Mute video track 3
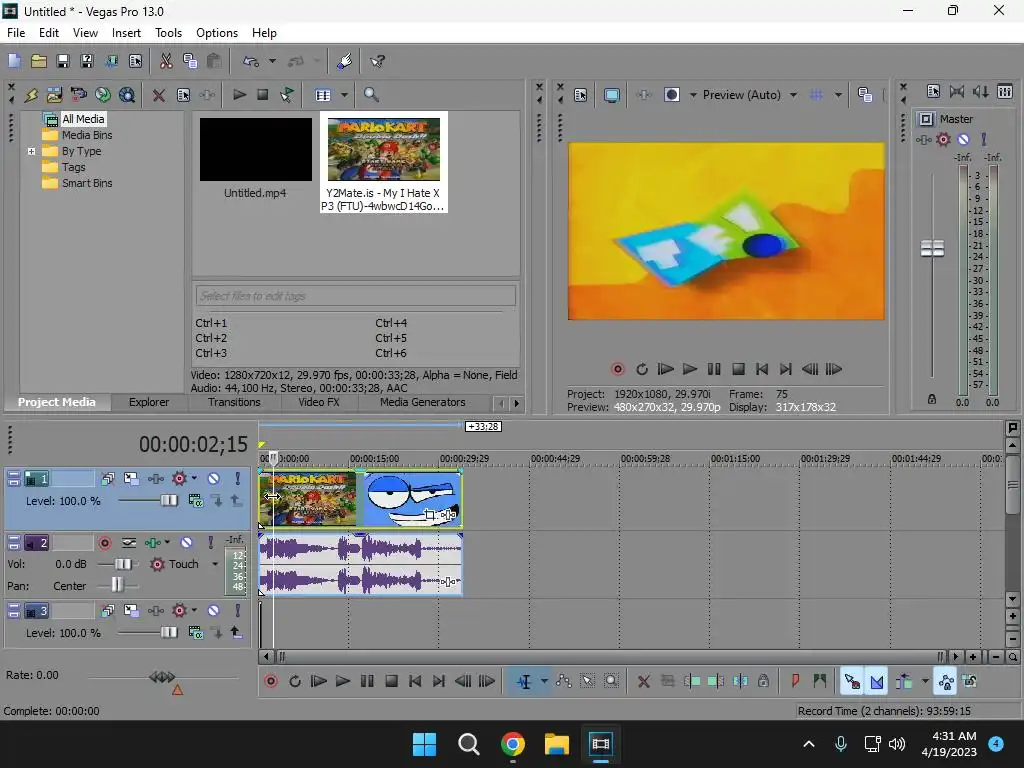The width and height of the screenshot is (1024, 768). [x=214, y=611]
